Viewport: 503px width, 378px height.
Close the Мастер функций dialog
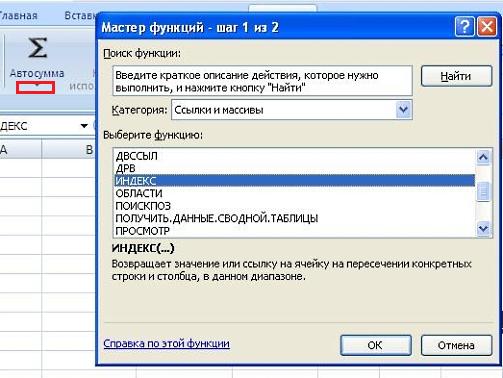coord(487,26)
